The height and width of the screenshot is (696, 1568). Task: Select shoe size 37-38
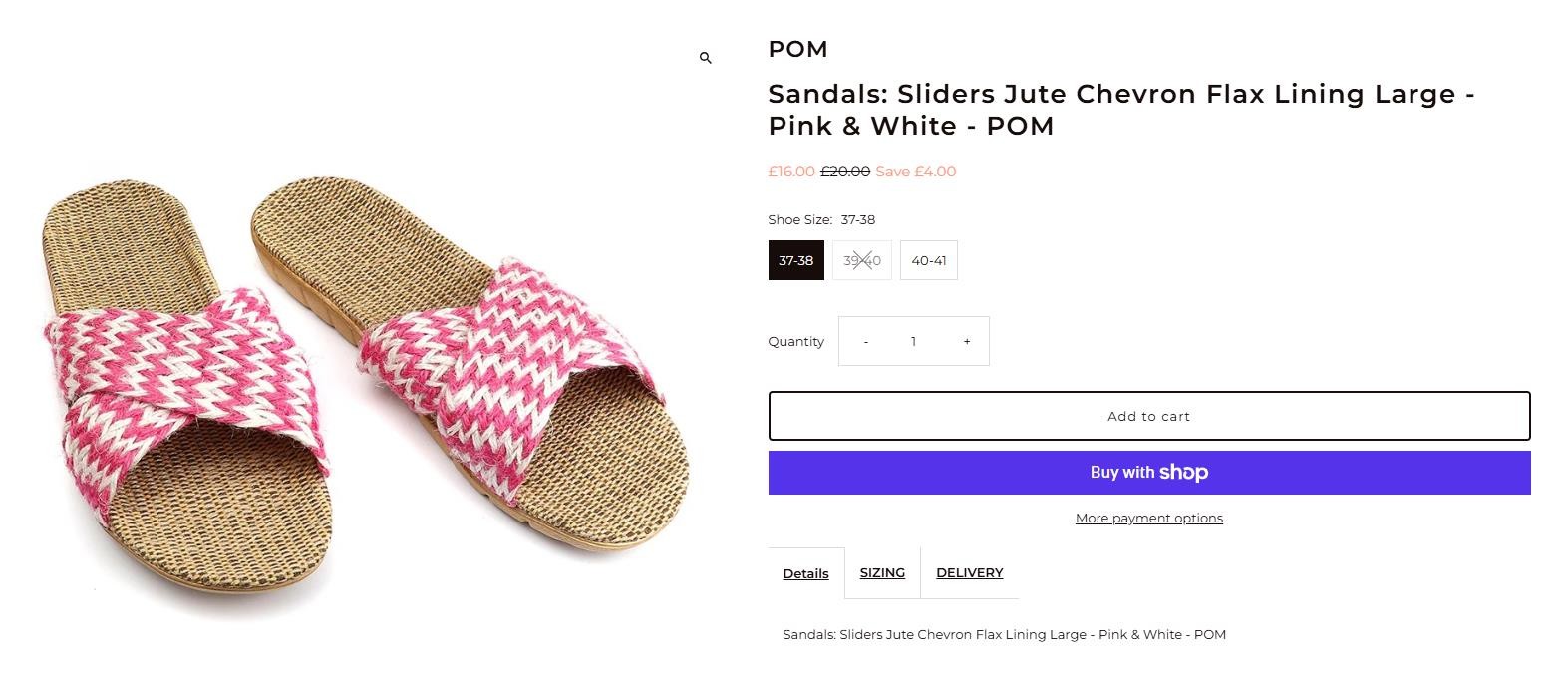click(x=795, y=260)
